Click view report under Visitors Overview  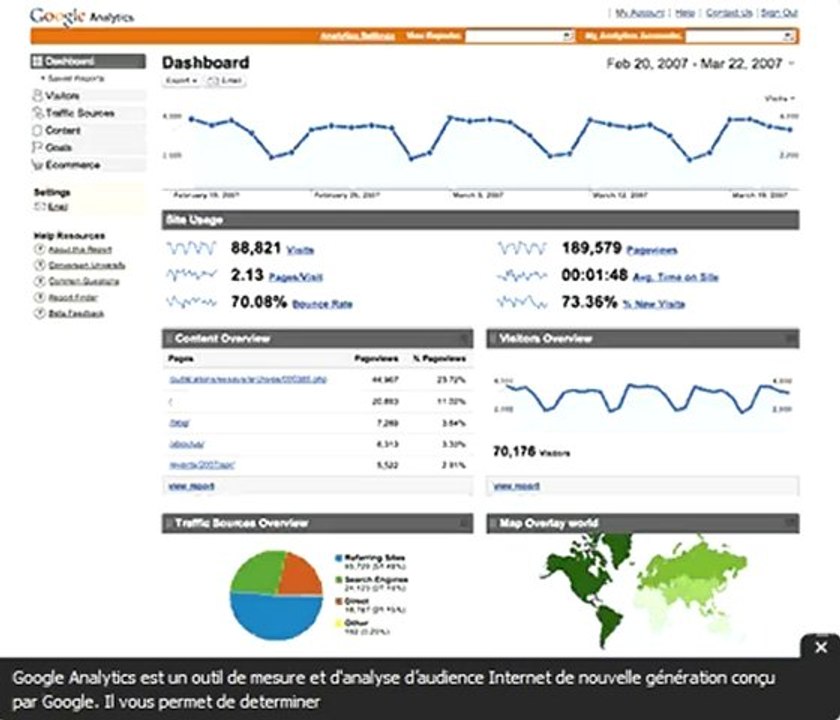pos(516,486)
